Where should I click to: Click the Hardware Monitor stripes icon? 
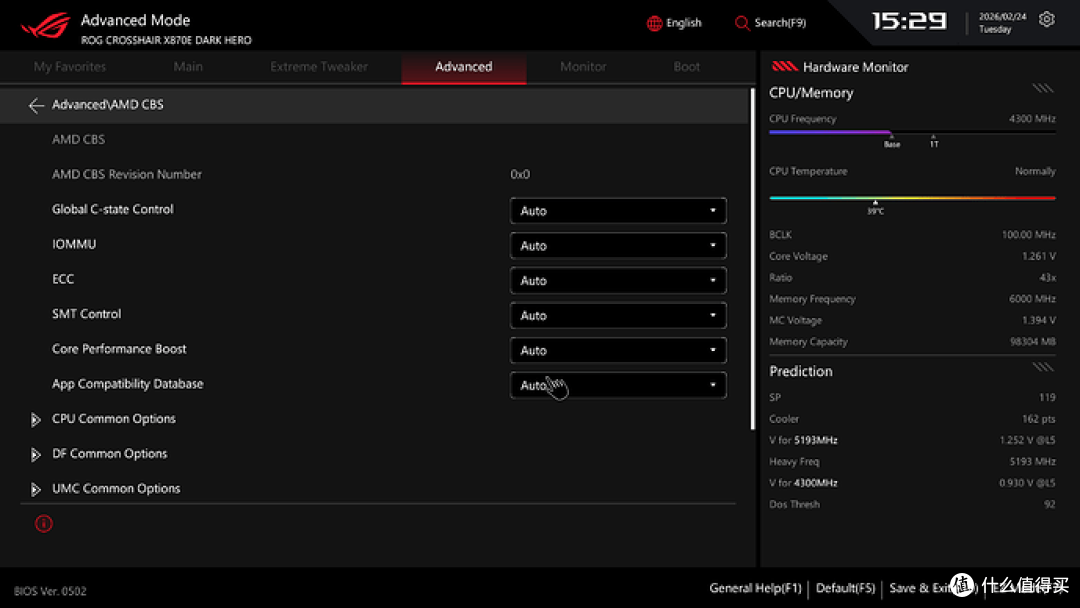[x=785, y=67]
